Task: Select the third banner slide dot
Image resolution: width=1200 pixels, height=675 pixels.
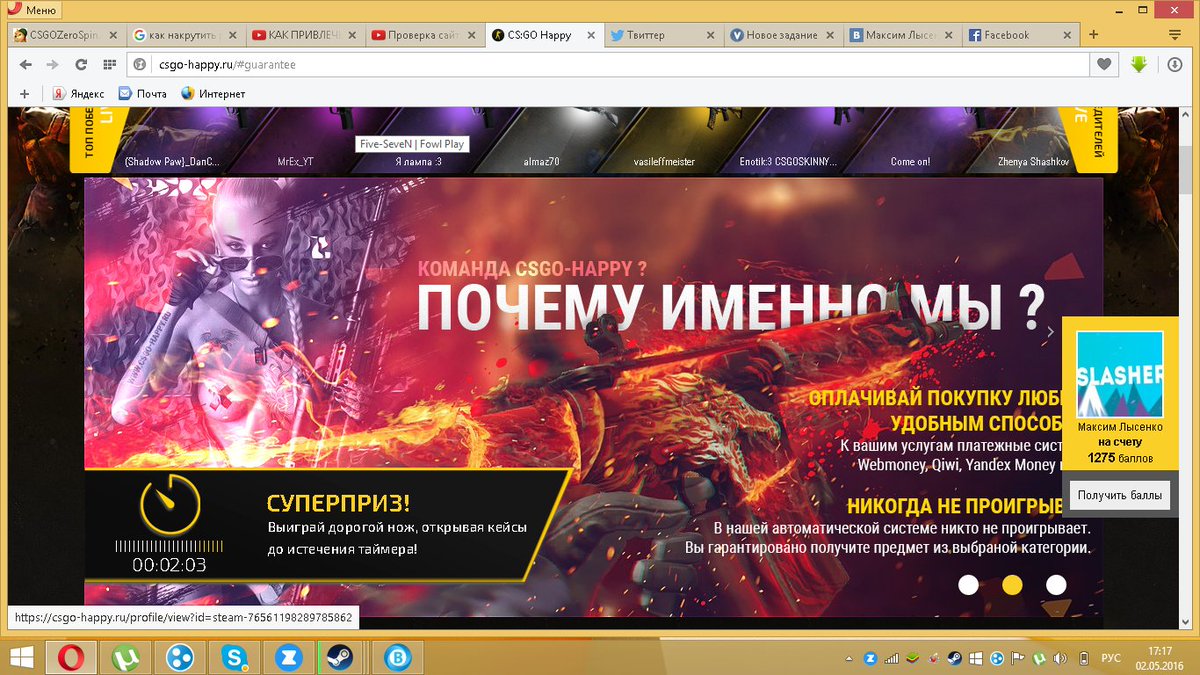Action: coord(1056,585)
